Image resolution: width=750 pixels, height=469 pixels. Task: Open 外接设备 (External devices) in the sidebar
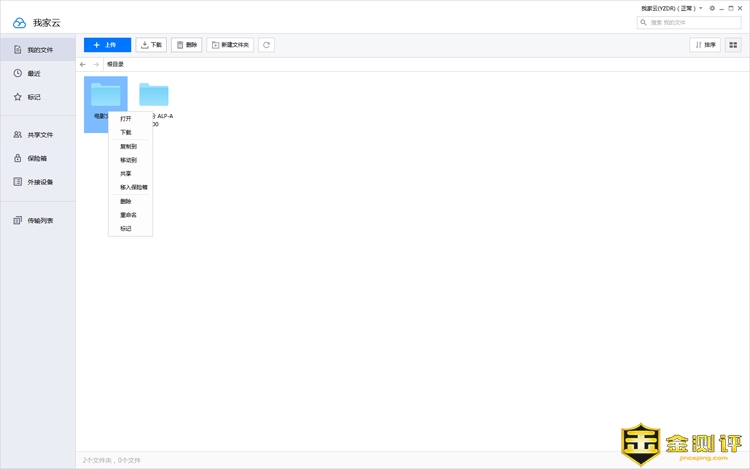pos(40,182)
